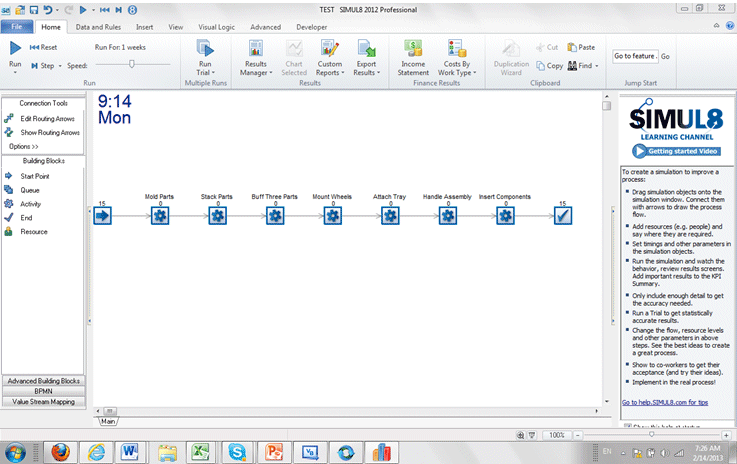This screenshot has height=464, width=737.
Task: Select the Buff Three Parts activity
Action: tap(275, 216)
